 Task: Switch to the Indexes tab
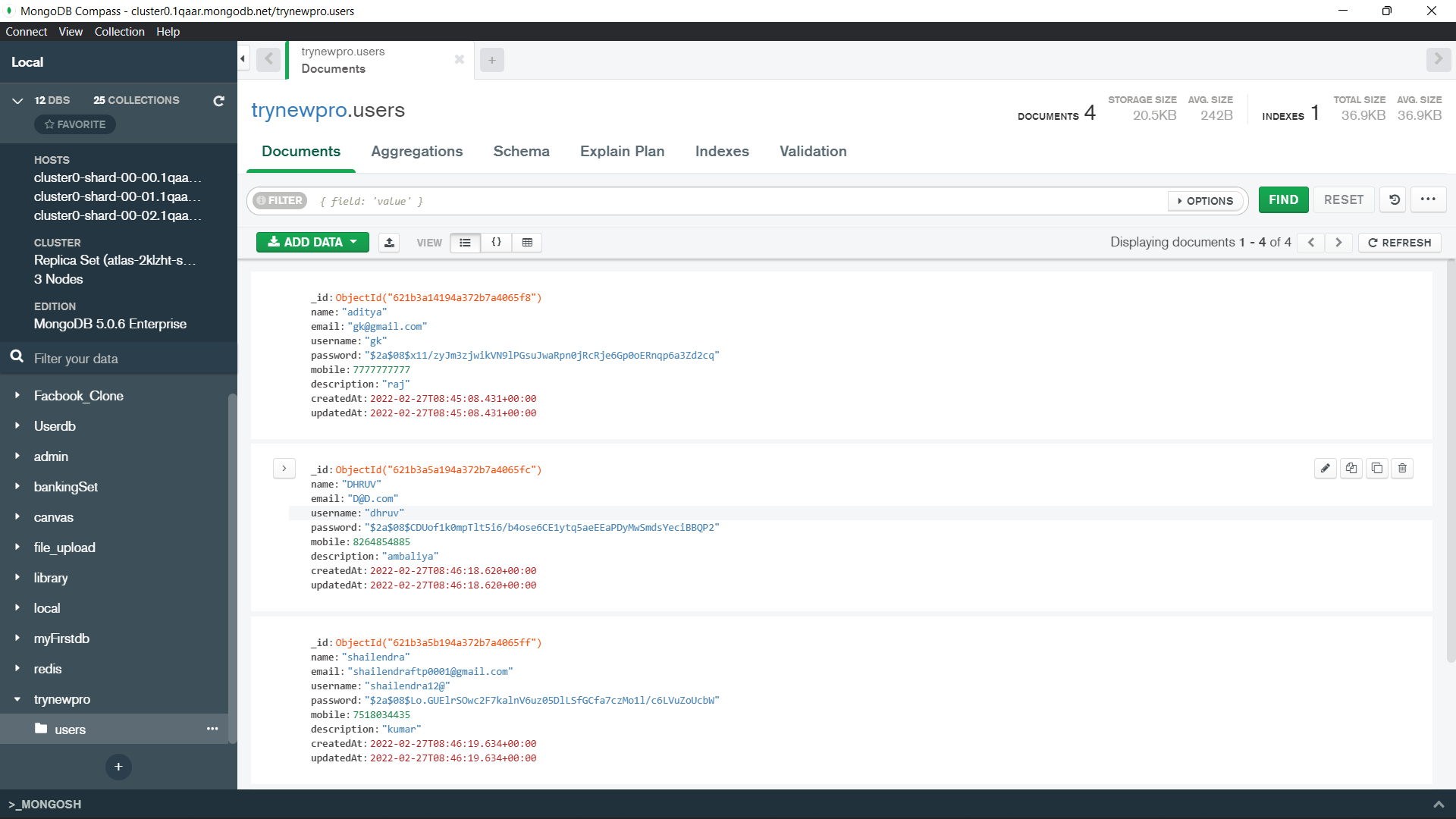click(721, 152)
